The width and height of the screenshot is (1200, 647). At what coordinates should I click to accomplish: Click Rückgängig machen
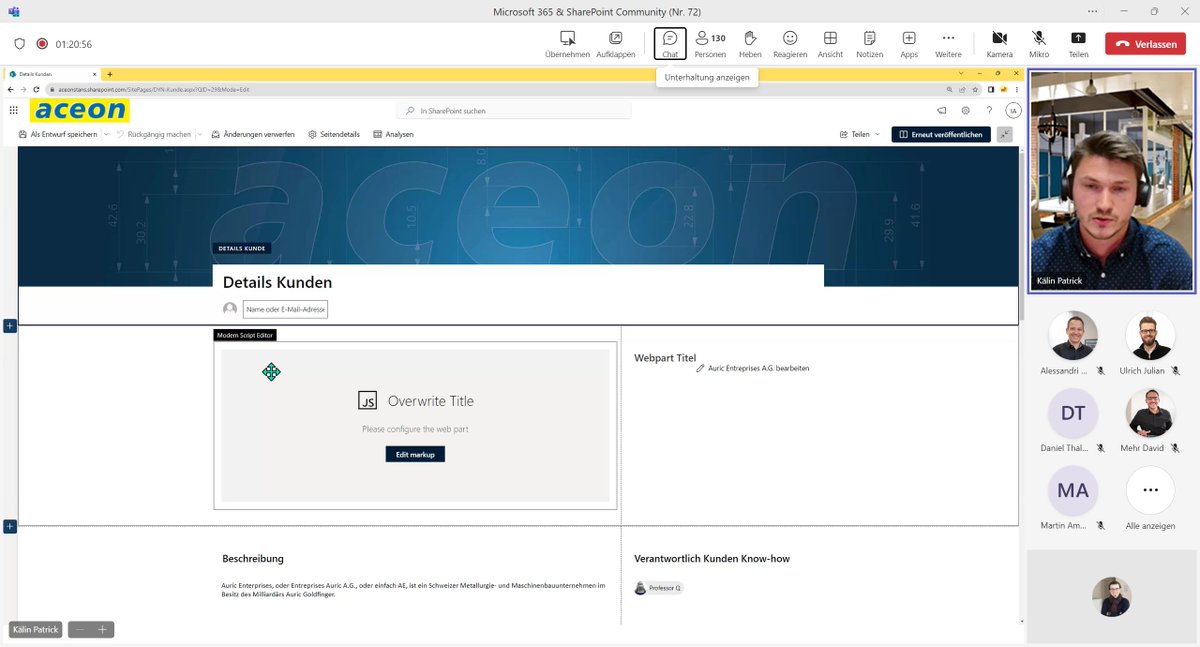coord(153,134)
